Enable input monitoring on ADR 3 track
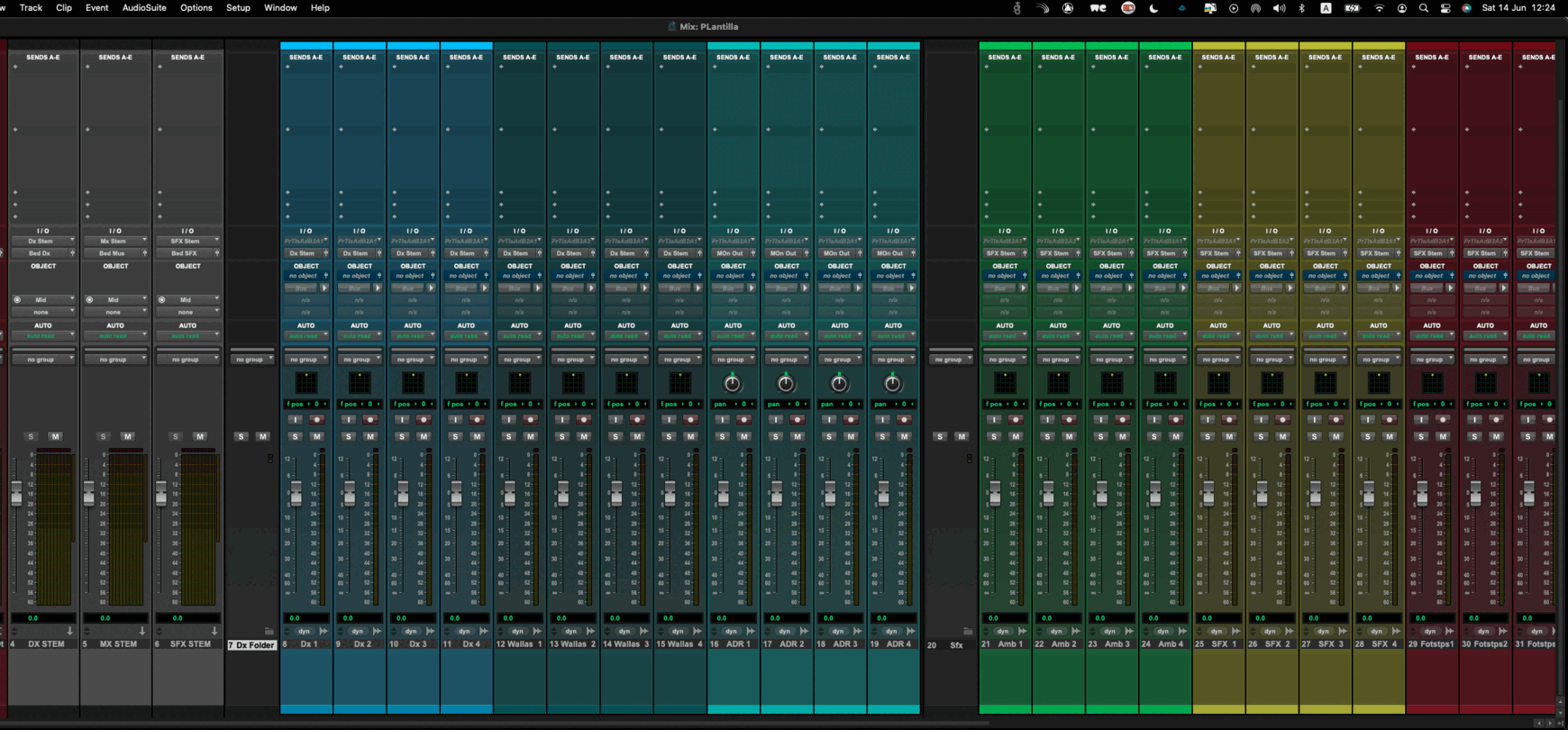This screenshot has height=730, width=1568. click(829, 419)
